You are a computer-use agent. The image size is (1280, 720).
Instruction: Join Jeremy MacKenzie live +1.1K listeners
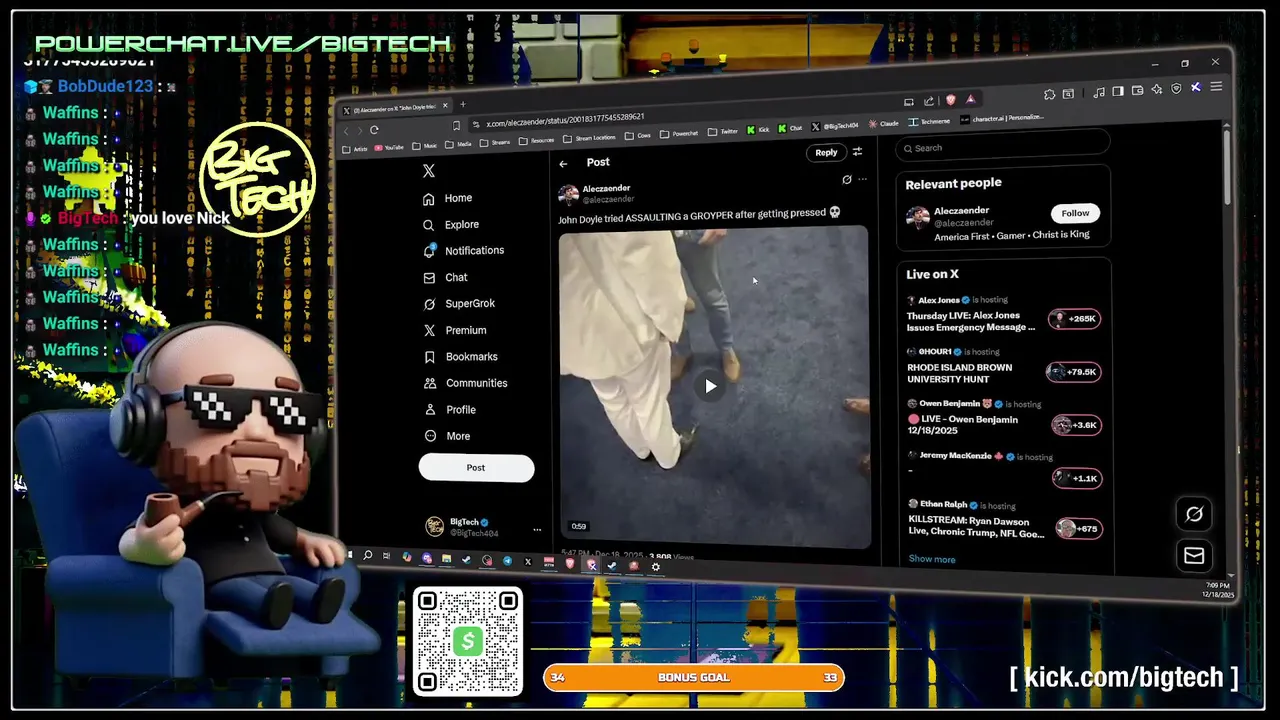[x=1077, y=478]
